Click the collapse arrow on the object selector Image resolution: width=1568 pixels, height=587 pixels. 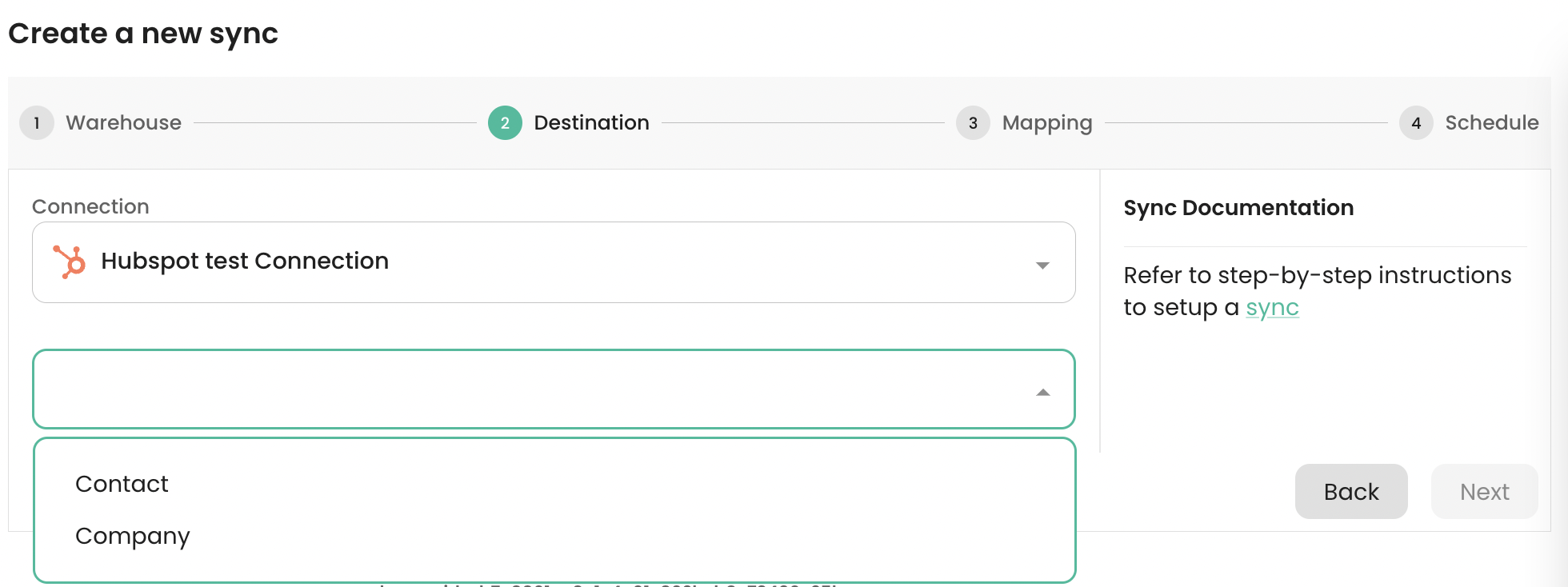coord(1042,392)
